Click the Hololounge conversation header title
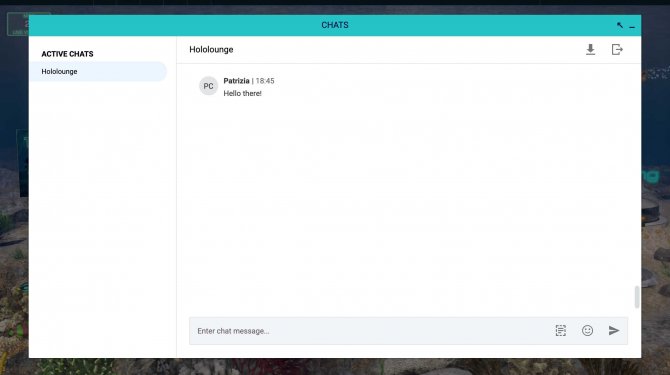Image resolution: width=670 pixels, height=375 pixels. click(x=211, y=50)
